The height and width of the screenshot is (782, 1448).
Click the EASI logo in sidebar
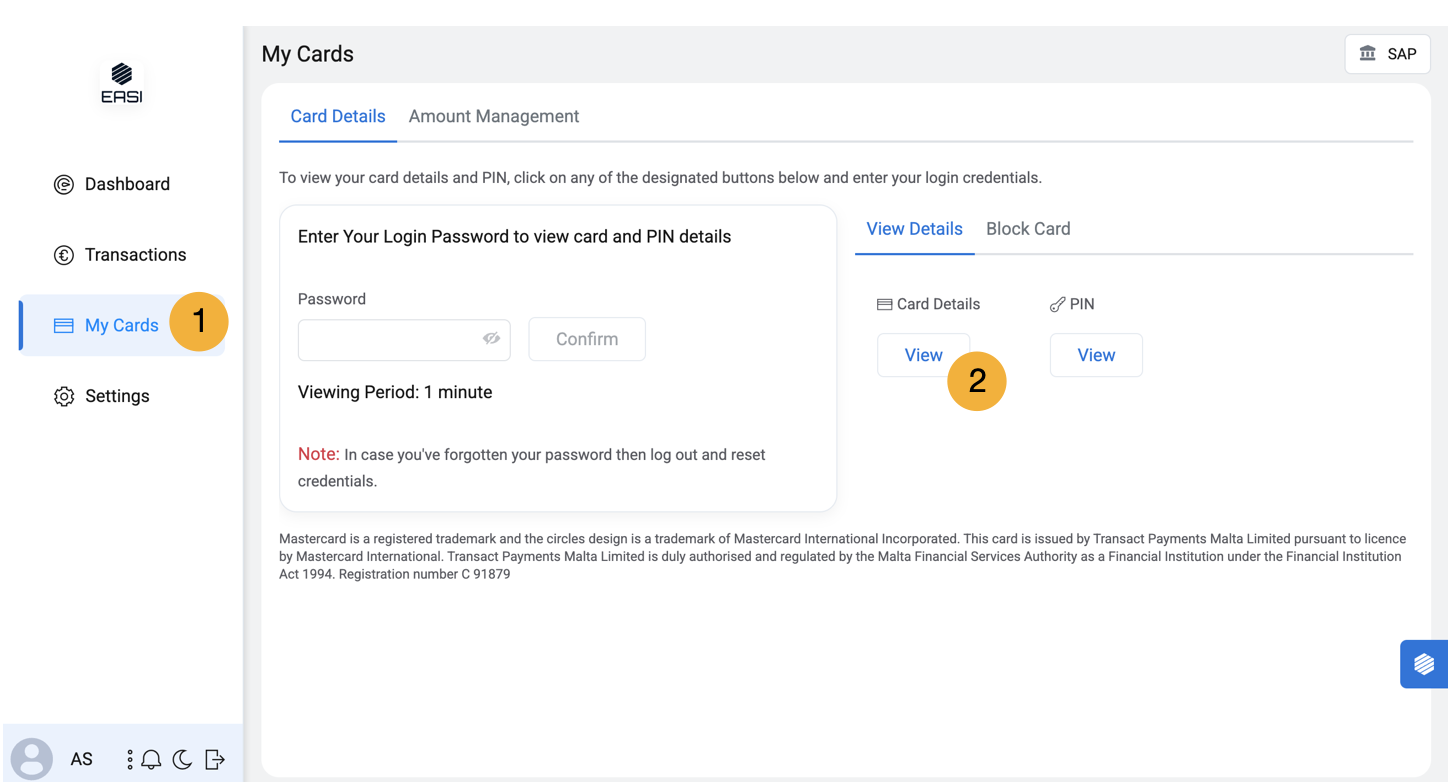pos(121,84)
